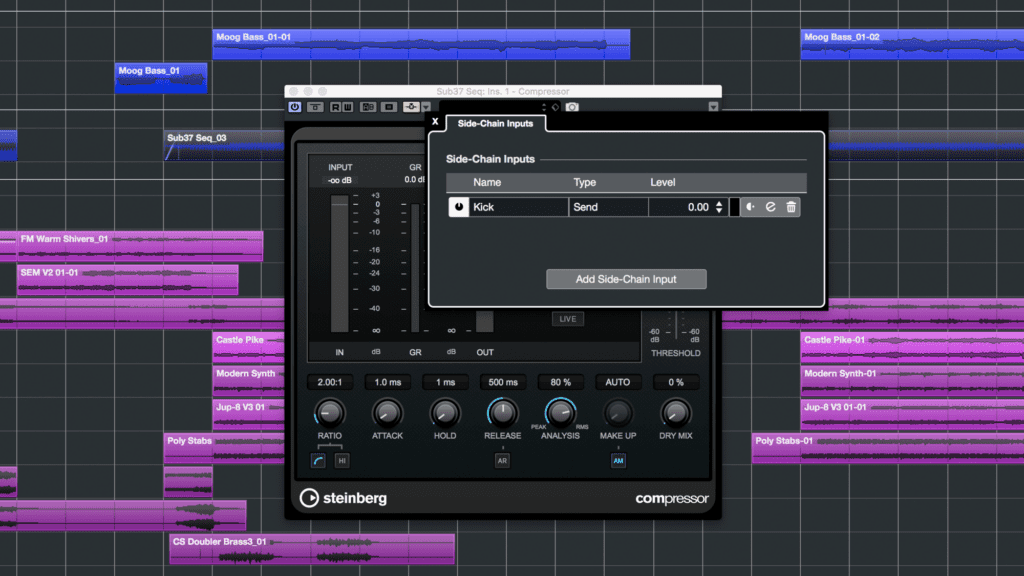Click the 2.00:1 ratio value field
This screenshot has height=576, width=1024.
pyautogui.click(x=330, y=382)
